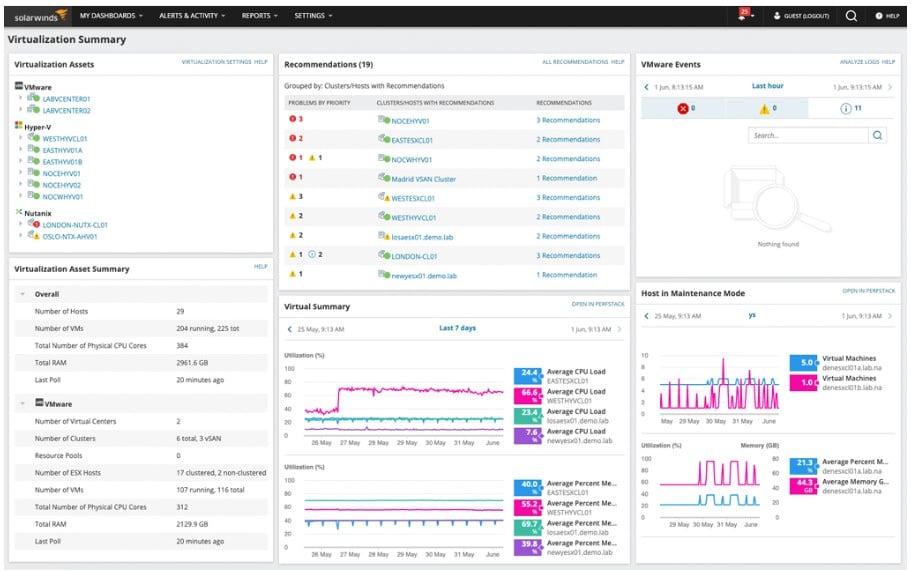
Task: Open the newyesx01.demo.lab host link
Action: (424, 276)
